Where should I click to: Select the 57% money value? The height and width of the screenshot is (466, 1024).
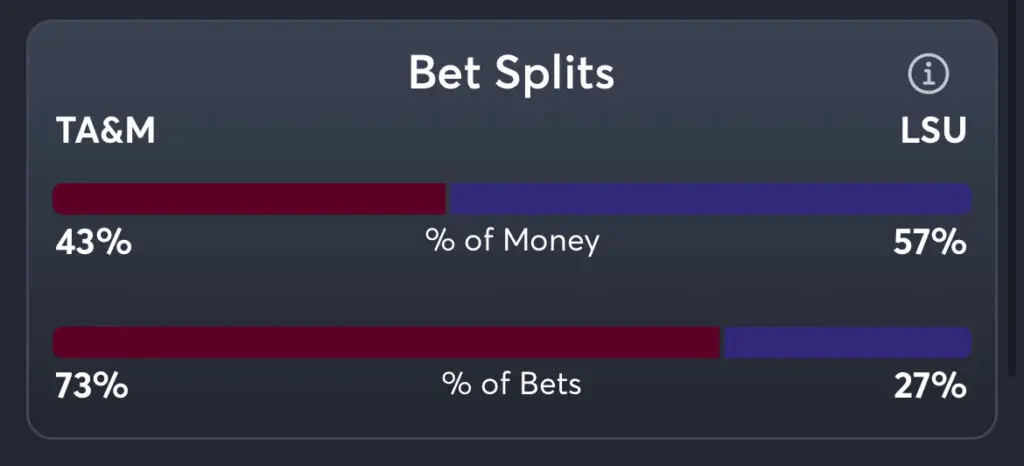click(930, 243)
